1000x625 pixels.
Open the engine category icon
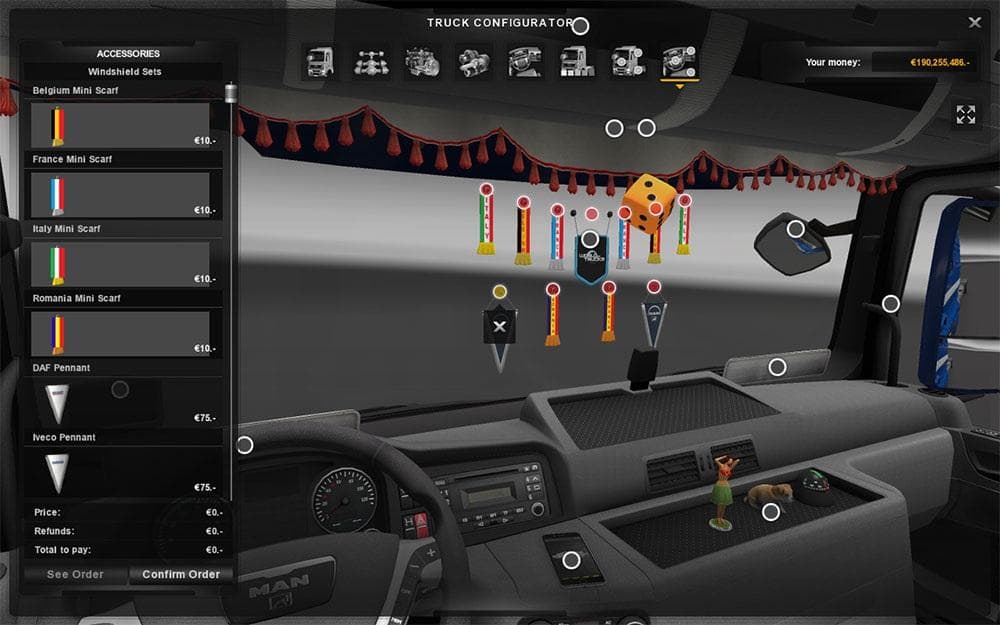click(x=423, y=62)
